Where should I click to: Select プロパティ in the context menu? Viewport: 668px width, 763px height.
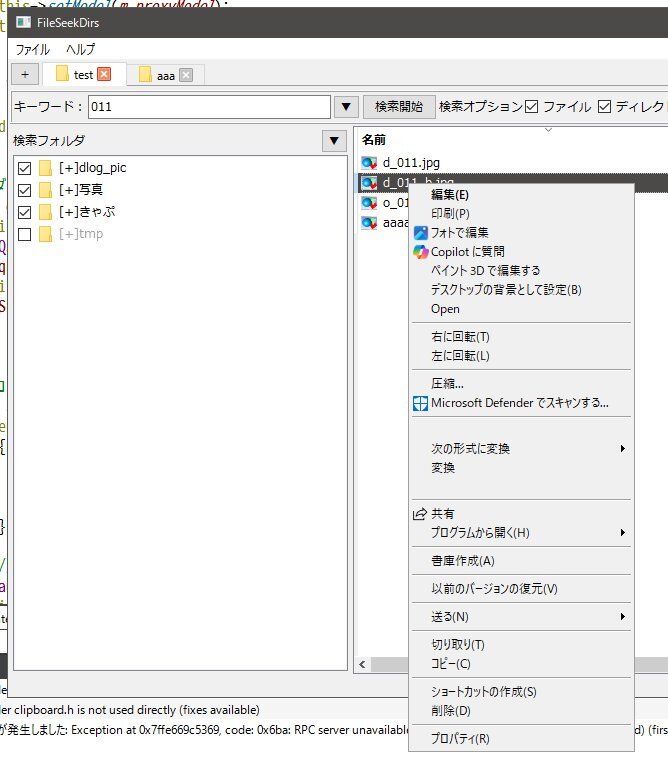tap(460, 739)
